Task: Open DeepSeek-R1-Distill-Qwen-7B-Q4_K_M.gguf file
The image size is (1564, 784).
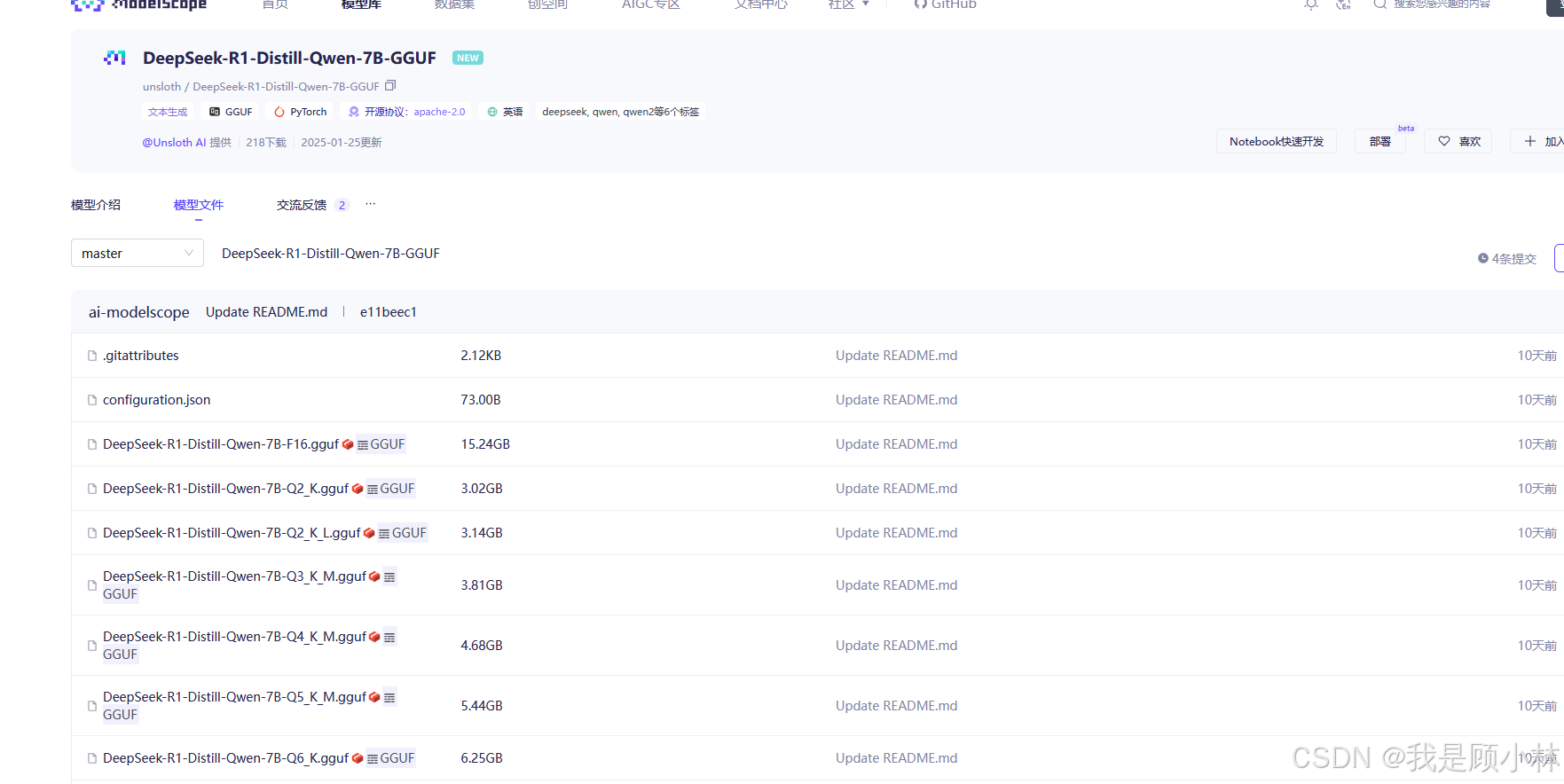Action: (234, 637)
